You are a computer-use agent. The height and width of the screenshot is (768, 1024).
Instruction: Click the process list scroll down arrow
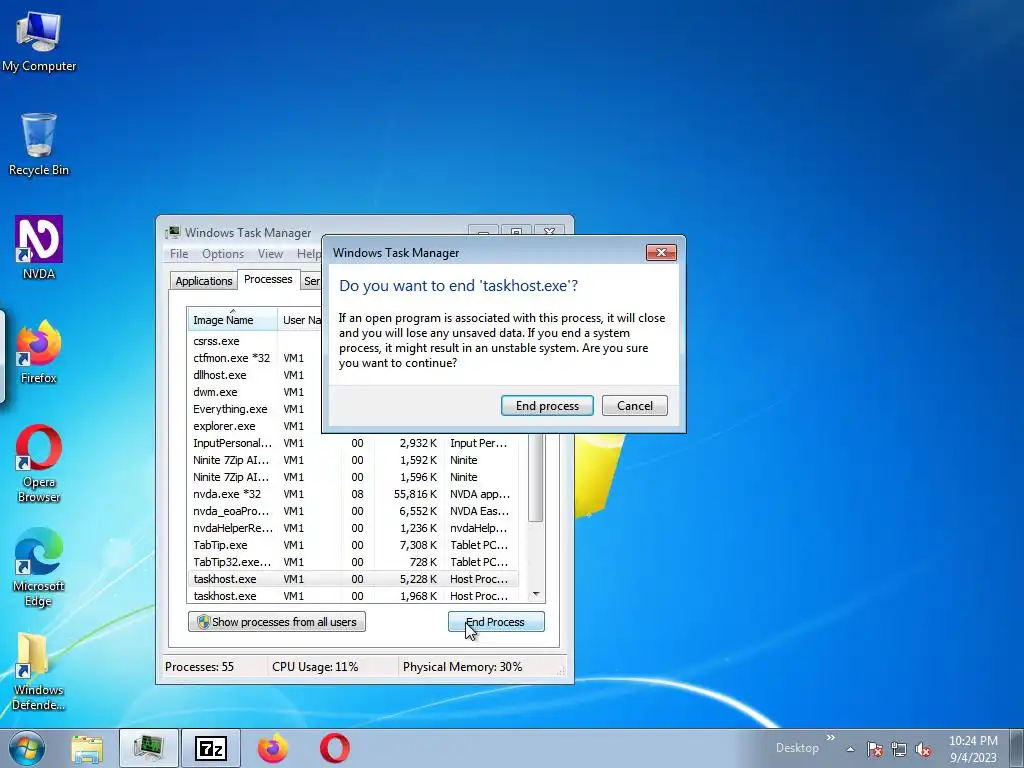pos(536,594)
